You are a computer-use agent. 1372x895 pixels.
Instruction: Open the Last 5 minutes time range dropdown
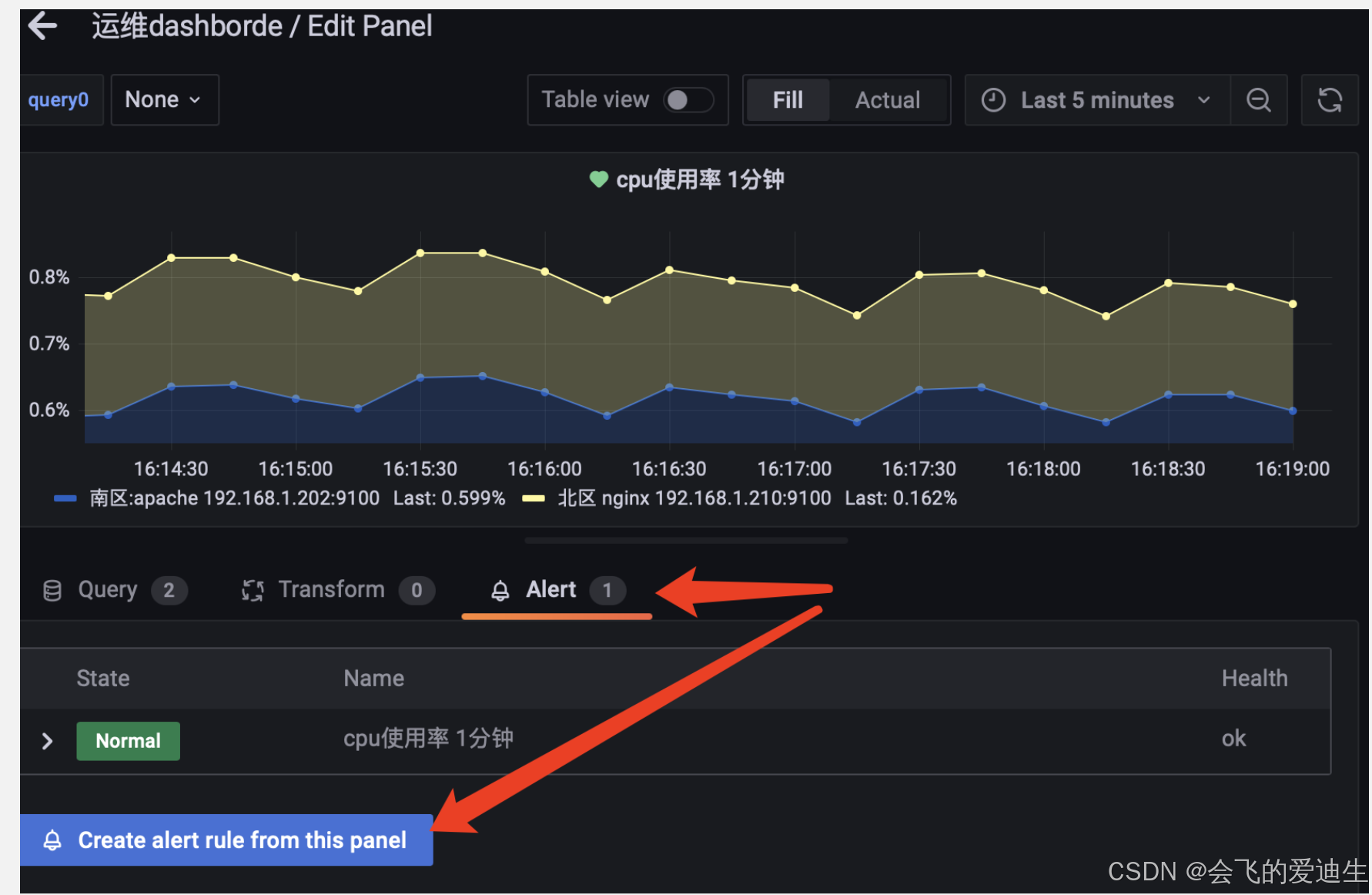click(1097, 100)
